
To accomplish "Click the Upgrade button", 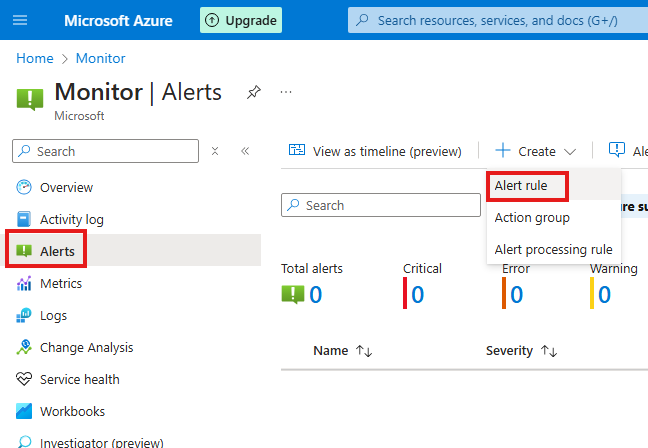I will [x=241, y=20].
